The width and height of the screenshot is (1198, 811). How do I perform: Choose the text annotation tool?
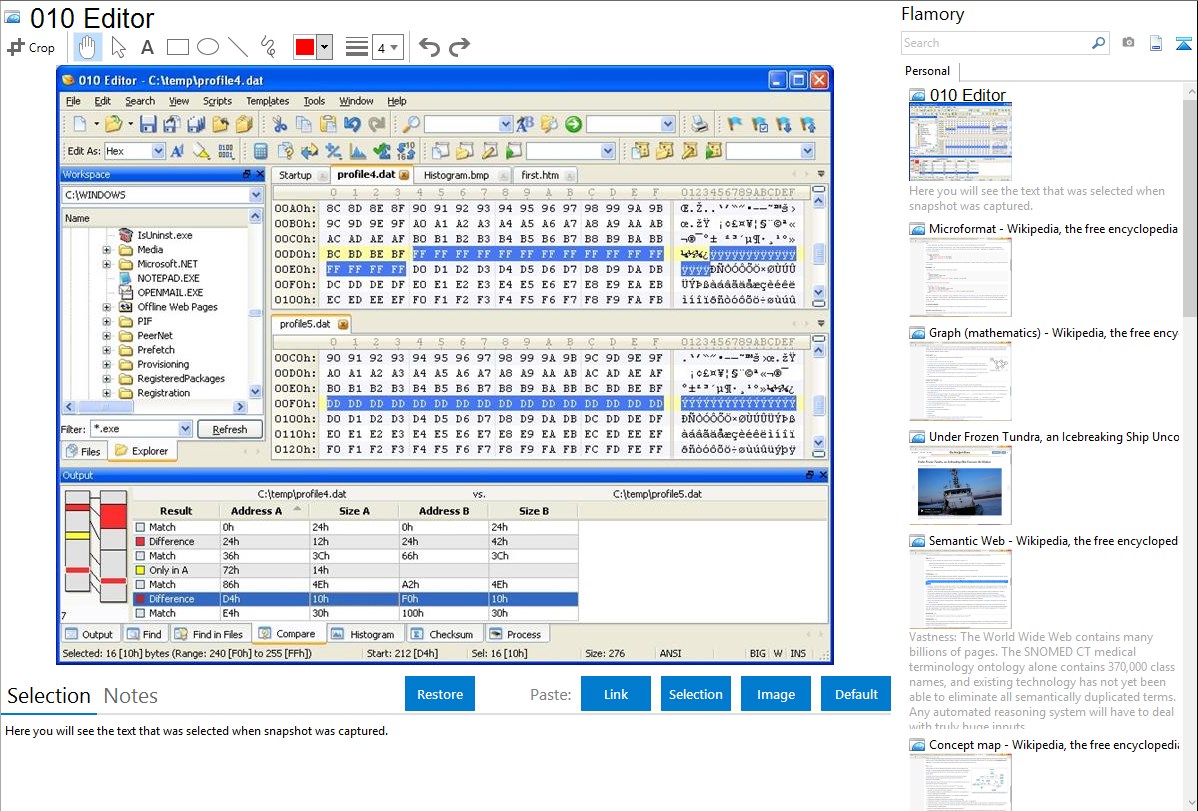click(x=147, y=47)
